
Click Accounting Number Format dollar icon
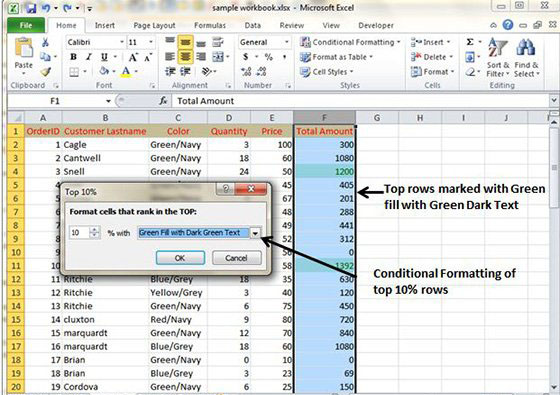click(x=246, y=57)
